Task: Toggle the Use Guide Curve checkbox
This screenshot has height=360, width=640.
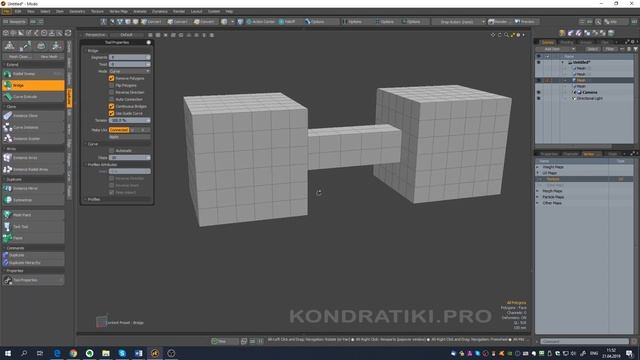Action: (x=111, y=113)
